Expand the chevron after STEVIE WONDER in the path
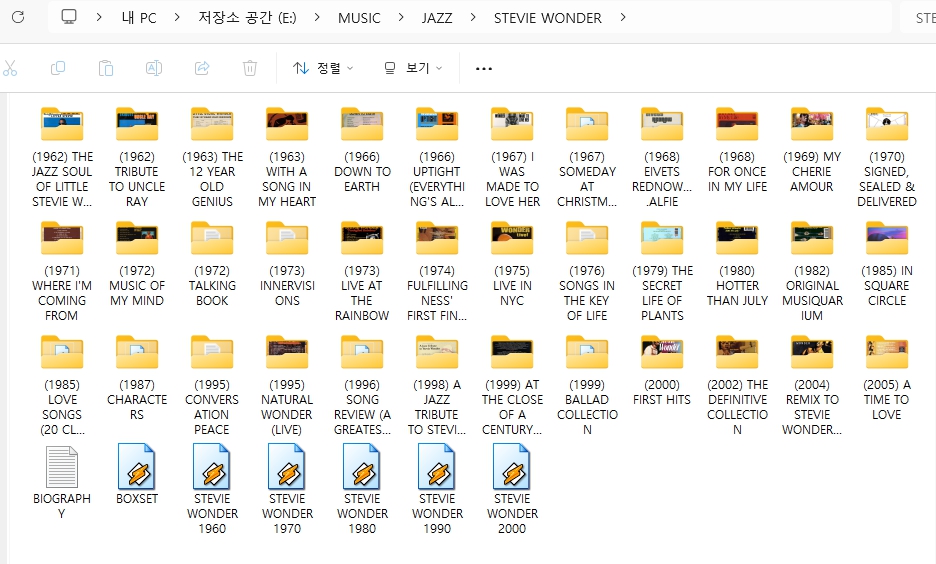936x564 pixels. point(623,18)
